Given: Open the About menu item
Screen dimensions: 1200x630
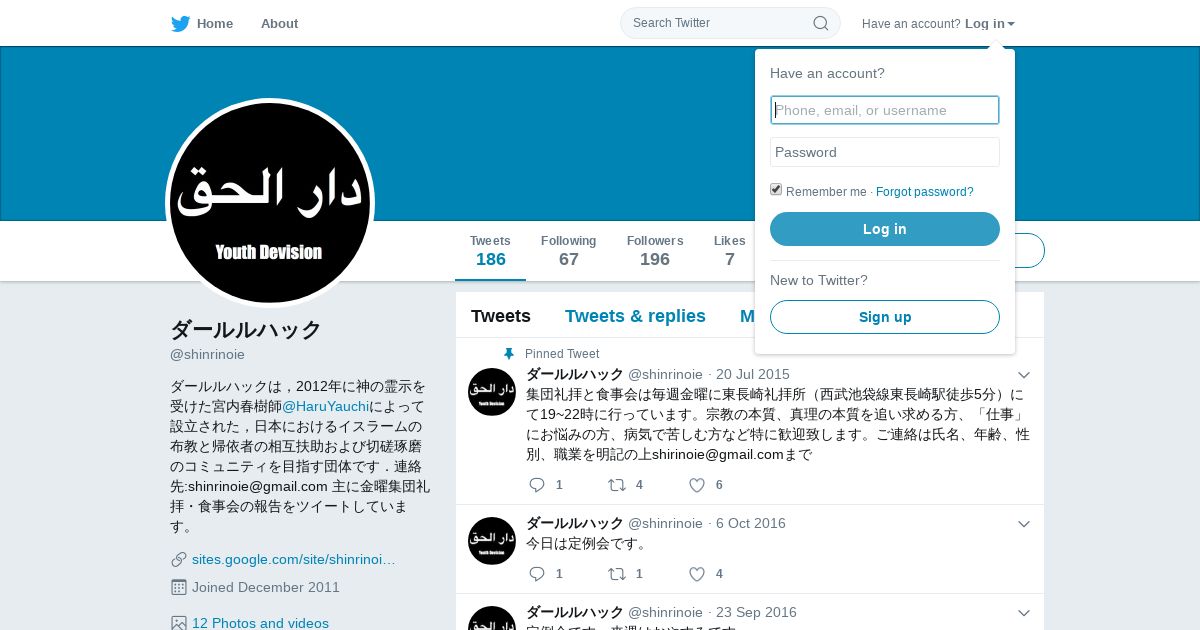Looking at the screenshot, I should pos(279,24).
